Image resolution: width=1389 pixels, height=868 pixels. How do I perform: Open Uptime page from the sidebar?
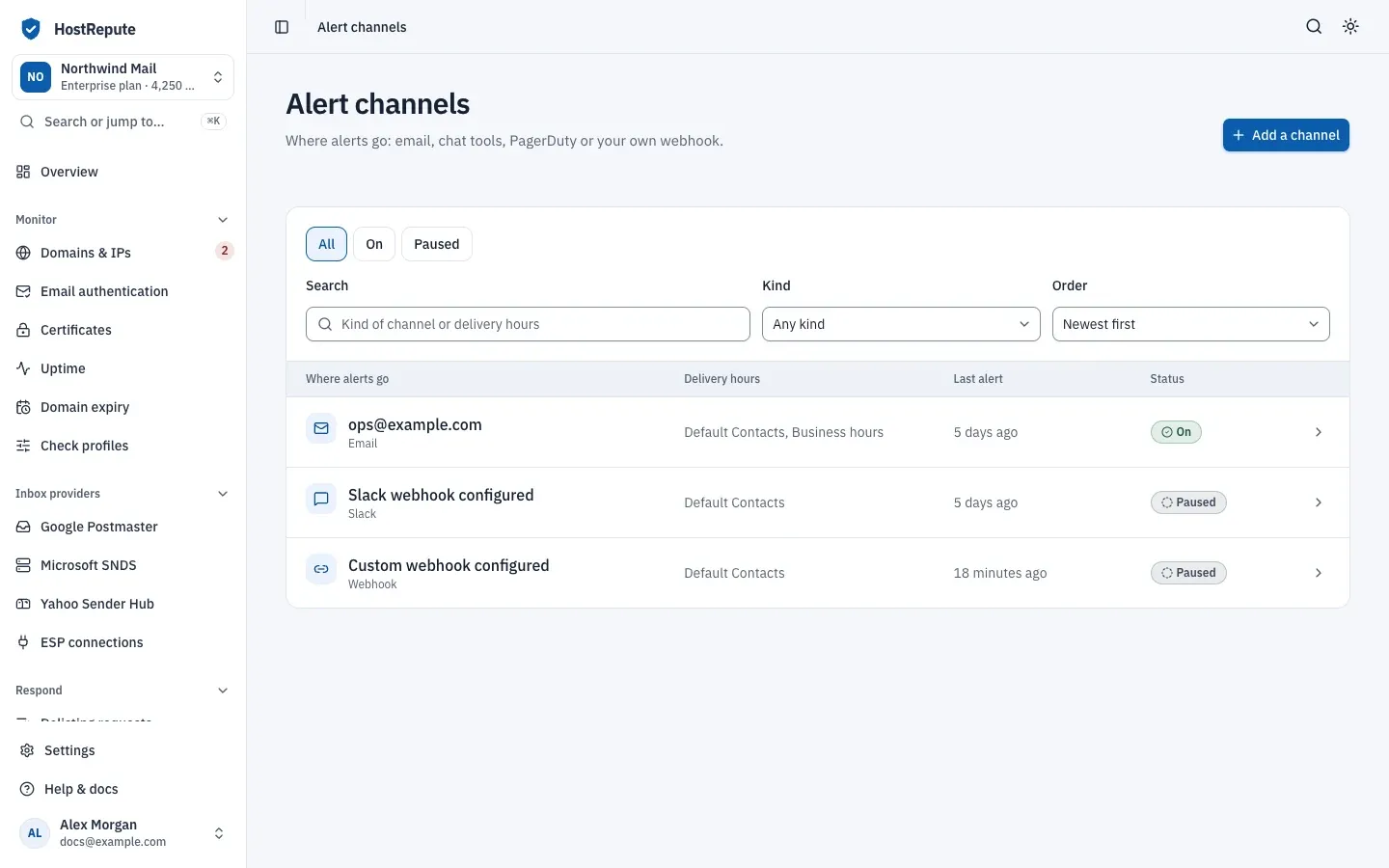click(x=123, y=368)
